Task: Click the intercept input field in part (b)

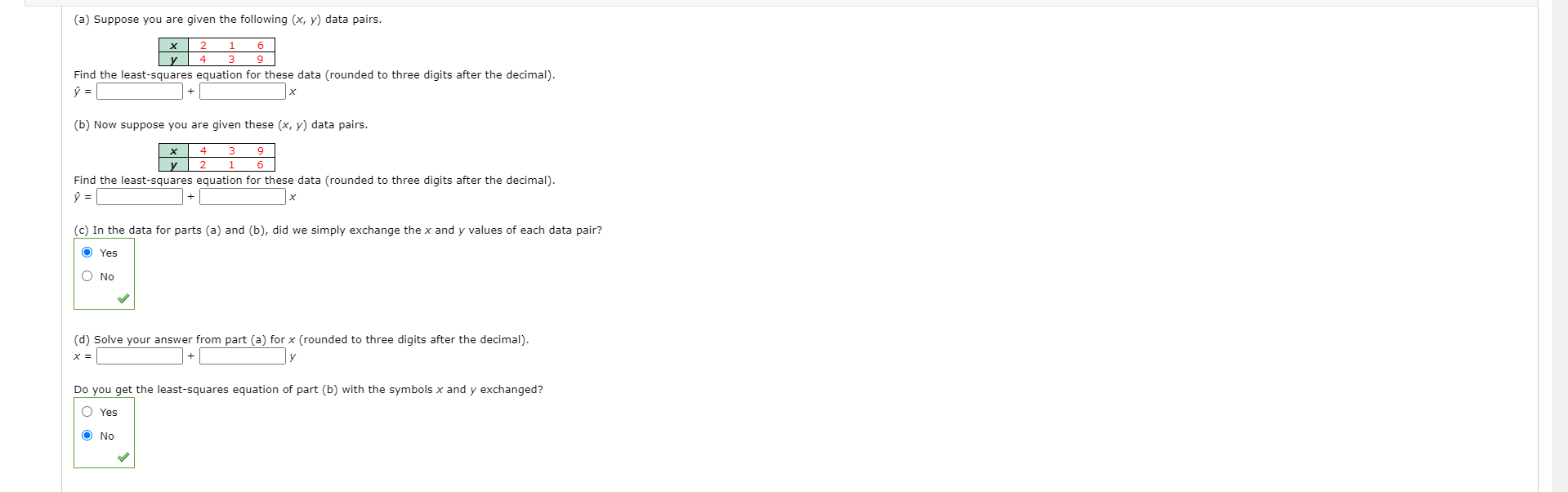Action: (140, 197)
